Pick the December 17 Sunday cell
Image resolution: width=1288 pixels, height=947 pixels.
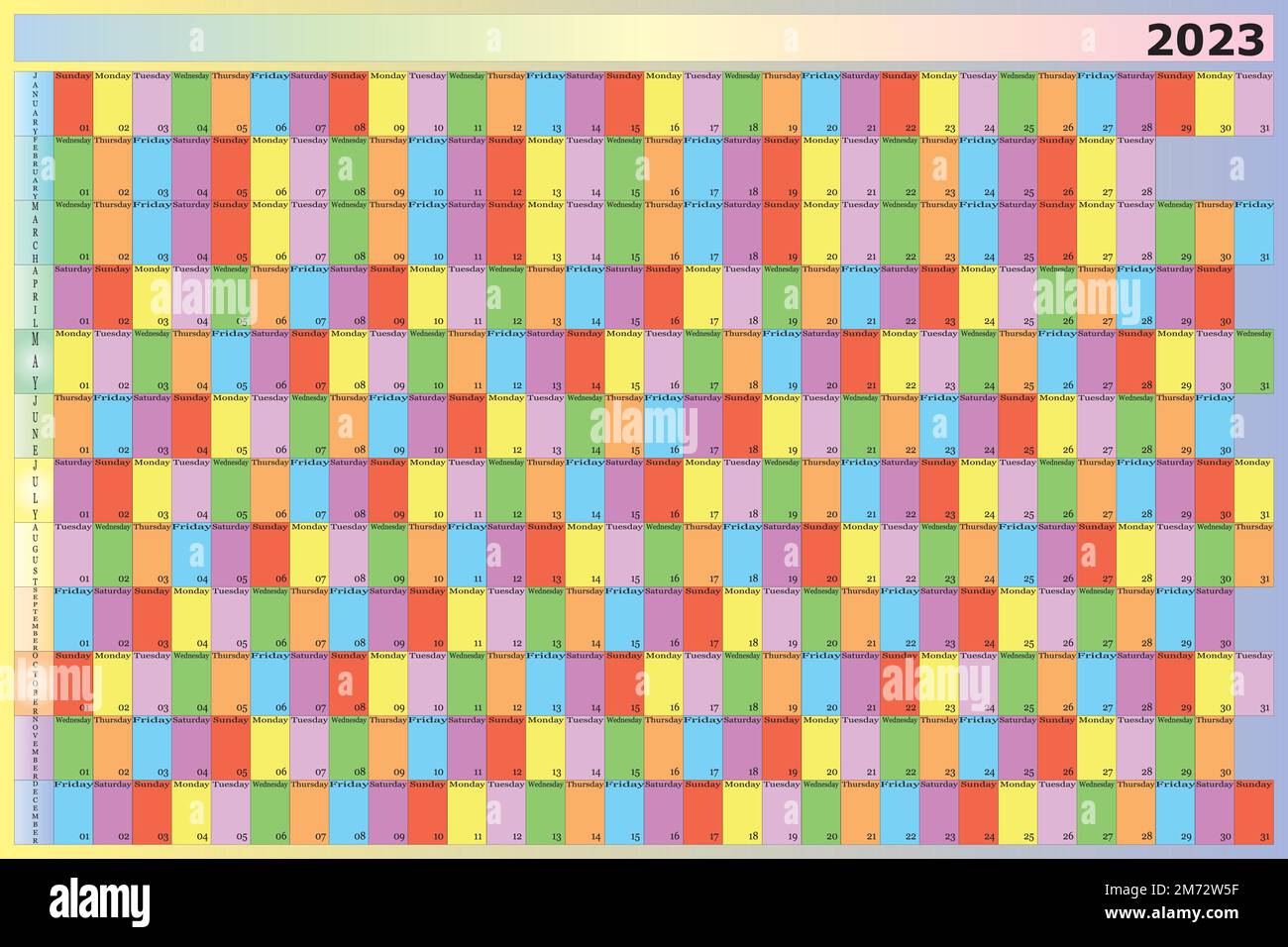pos(702,811)
